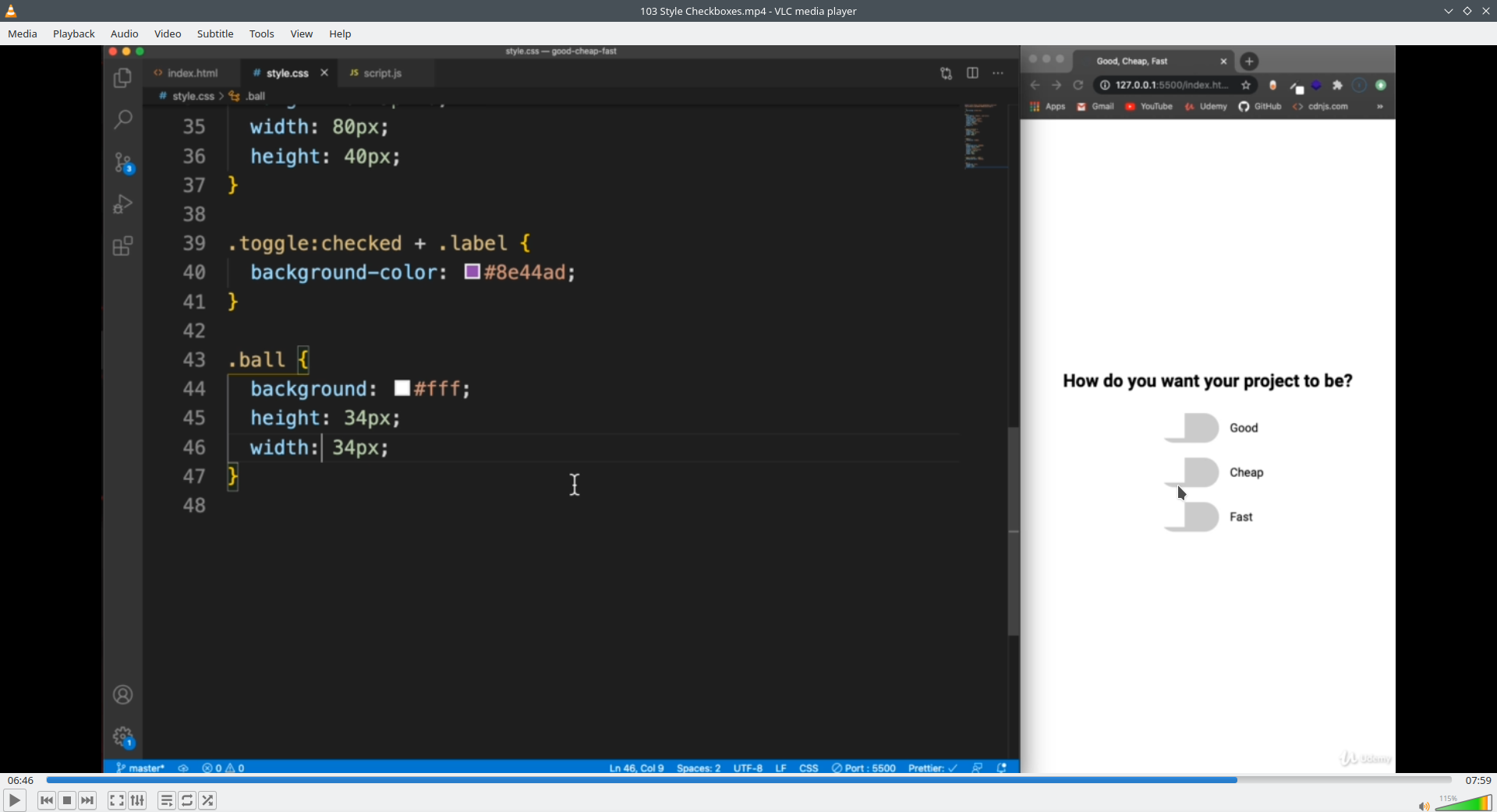Click the VLC volume slider

click(1464, 803)
